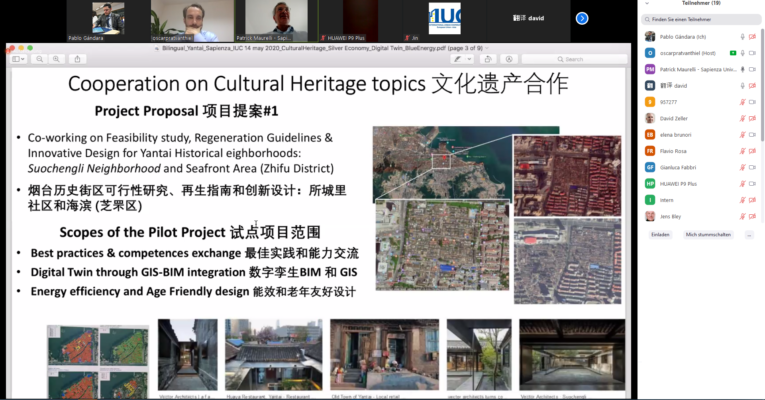Select the Highlight pen tool in Preview

tap(457, 59)
